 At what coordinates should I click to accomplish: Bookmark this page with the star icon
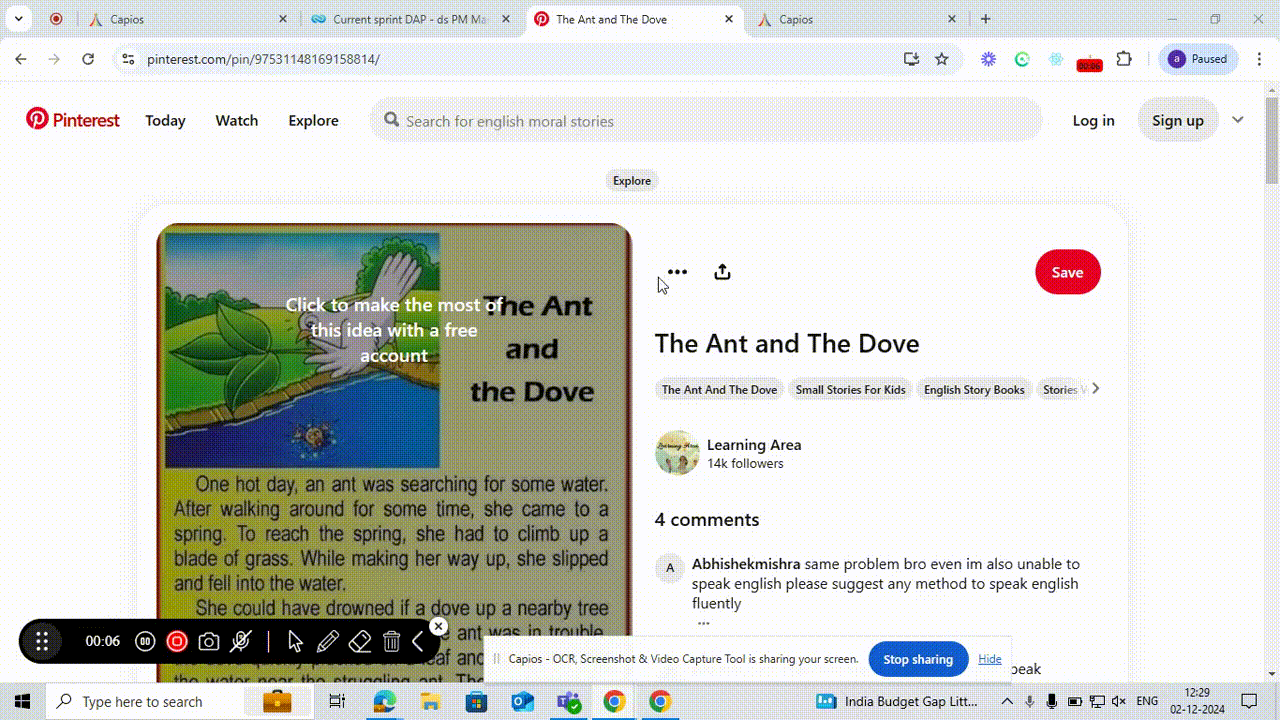[941, 59]
